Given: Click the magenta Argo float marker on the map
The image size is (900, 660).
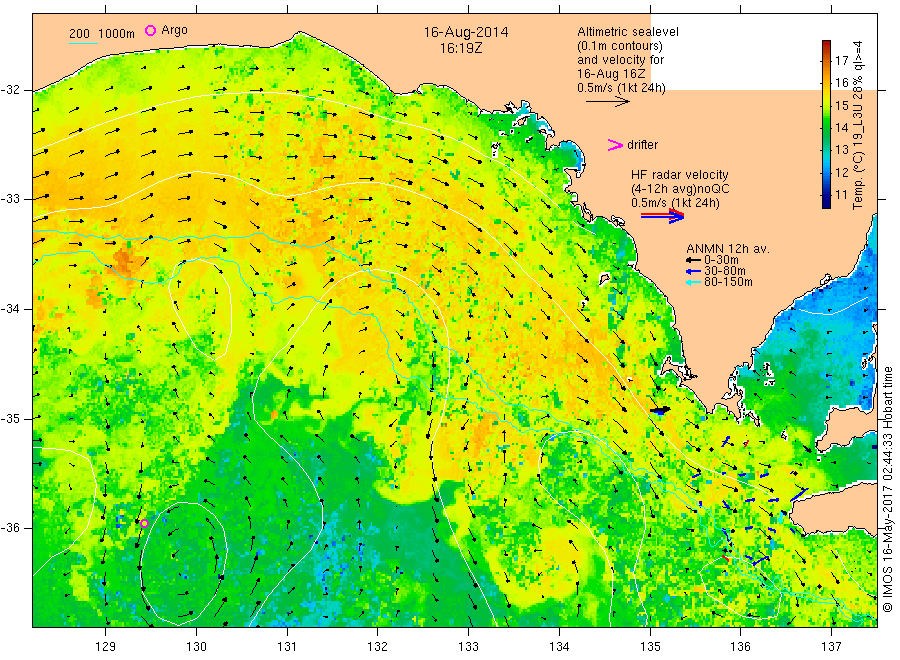Looking at the screenshot, I should 144,523.
